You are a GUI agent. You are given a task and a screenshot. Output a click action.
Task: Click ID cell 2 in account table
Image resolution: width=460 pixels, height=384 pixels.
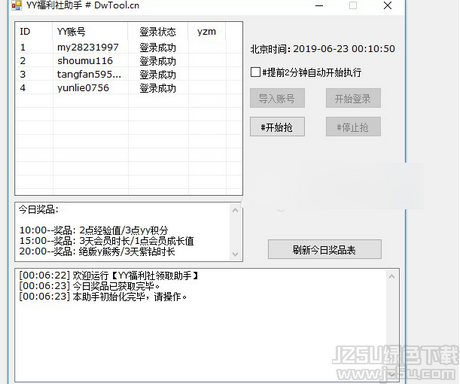23,61
